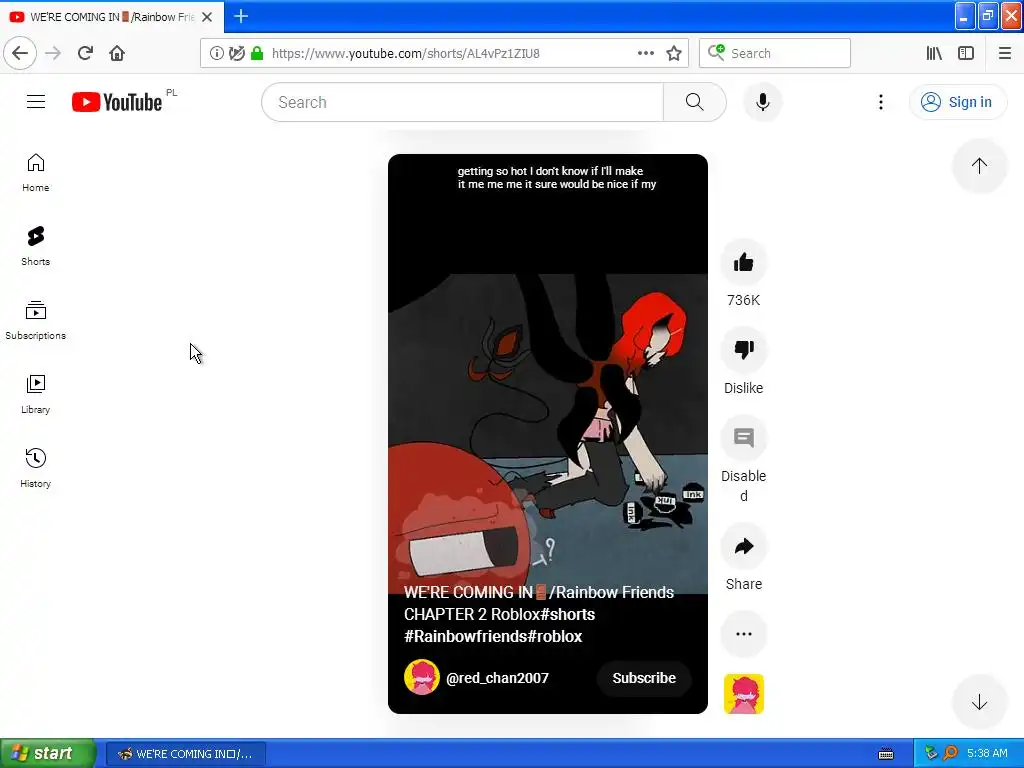Click the tracking protection shield icon
Viewport: 1024px width, 768px height.
(237, 54)
